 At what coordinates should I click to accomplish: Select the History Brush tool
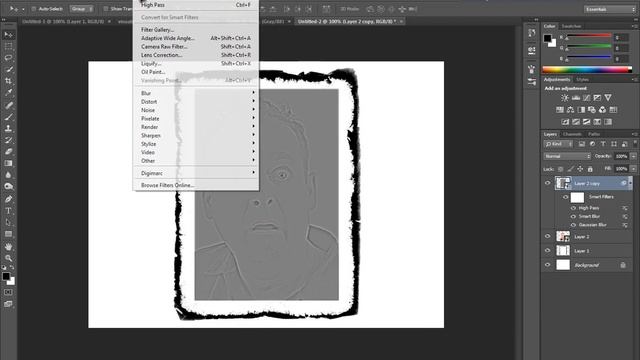click(8, 140)
